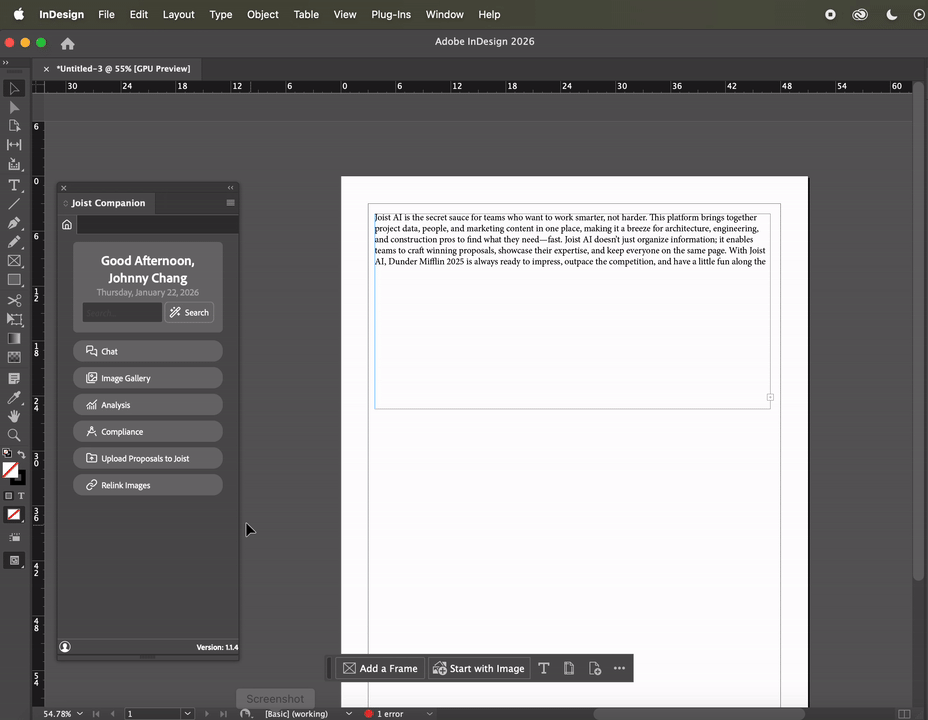Image resolution: width=928 pixels, height=720 pixels.
Task: Select the Line tool
Action: [14, 204]
